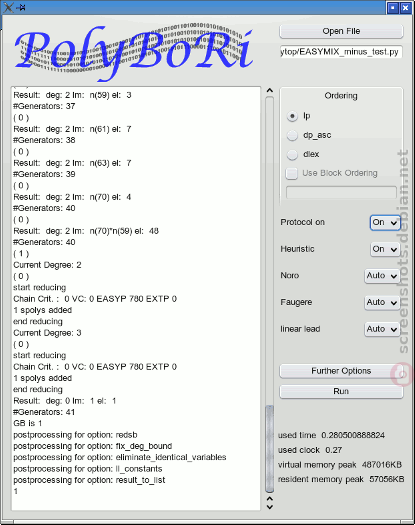Expand the Faugere Auto dropdown

[x=382, y=303]
